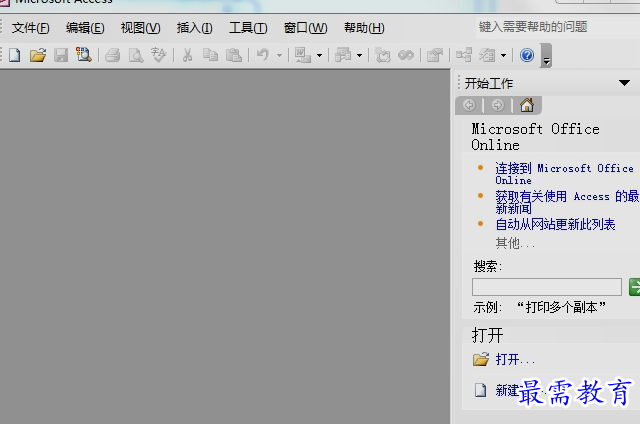Focus the 搜索 text box in task pane
Viewport: 640px width, 424px height.
coord(547,287)
